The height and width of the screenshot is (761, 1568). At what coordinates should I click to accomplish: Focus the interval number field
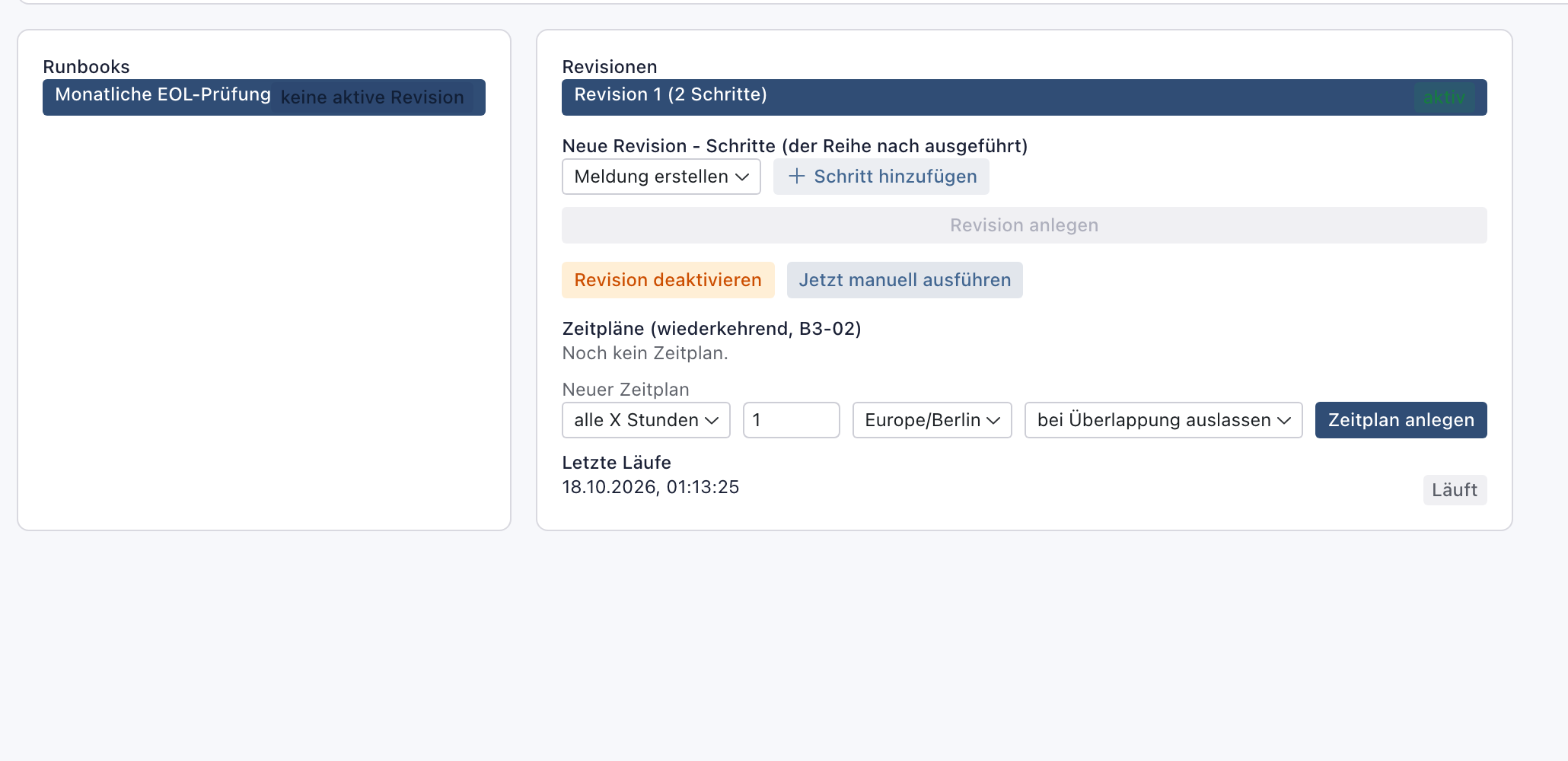pos(791,420)
